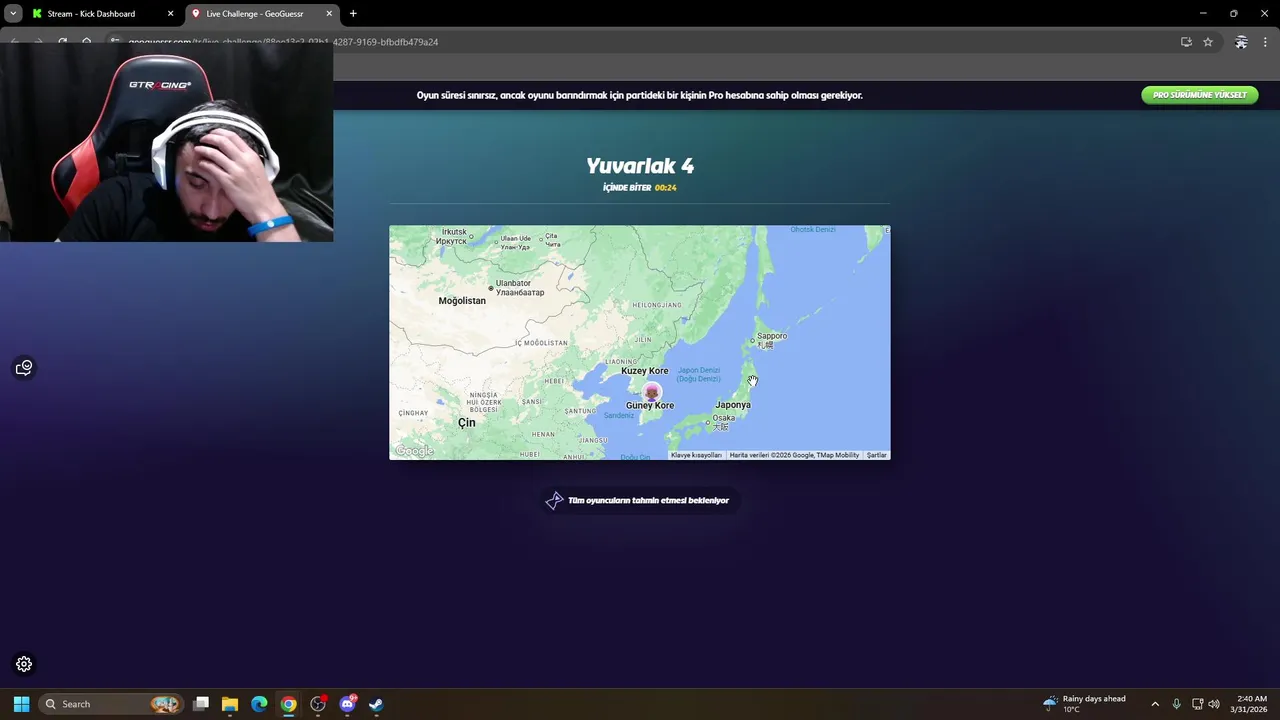Click the Yuvarlak 4 round heading
Screen dimensions: 1280x720
click(640, 166)
